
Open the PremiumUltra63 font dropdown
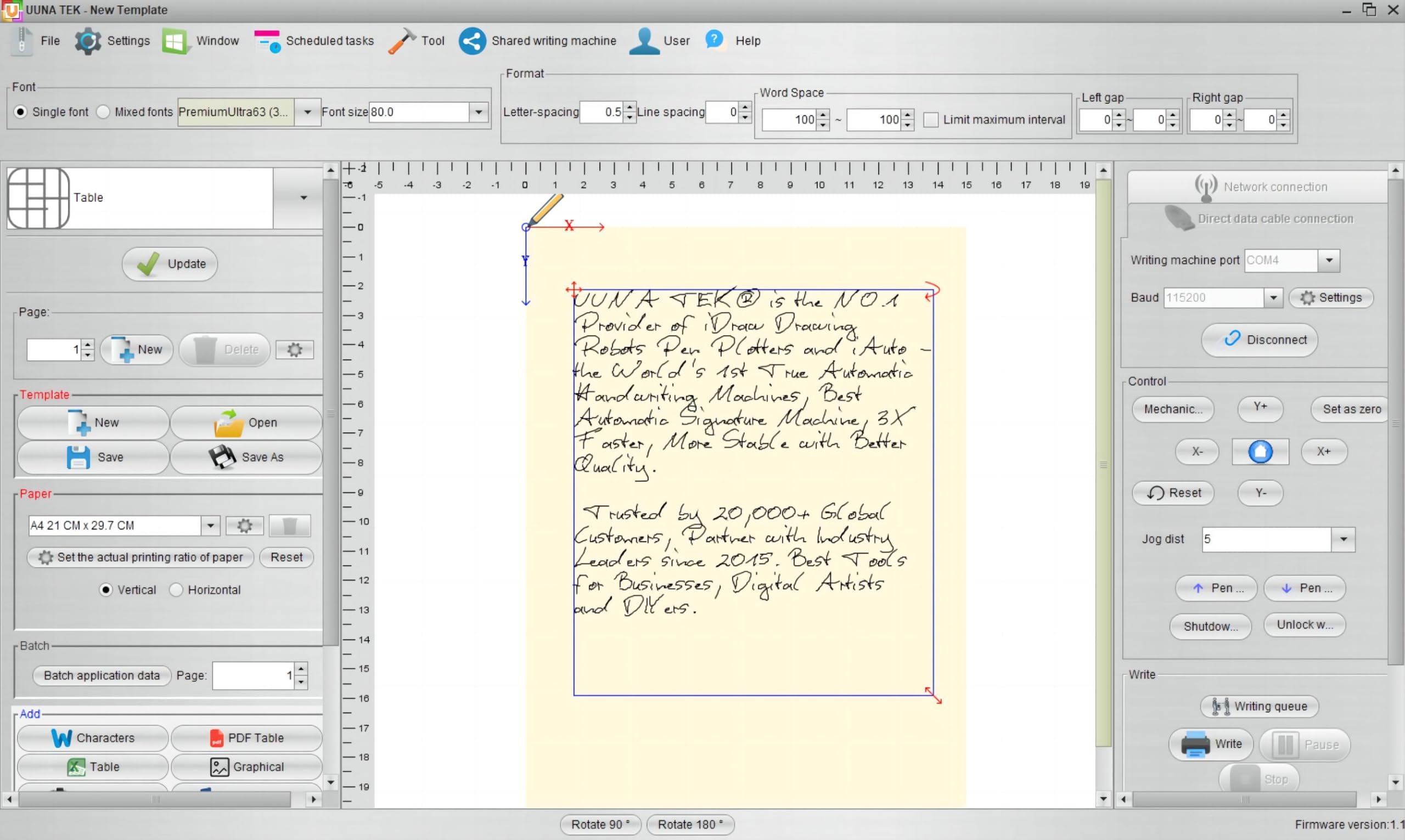coord(307,111)
